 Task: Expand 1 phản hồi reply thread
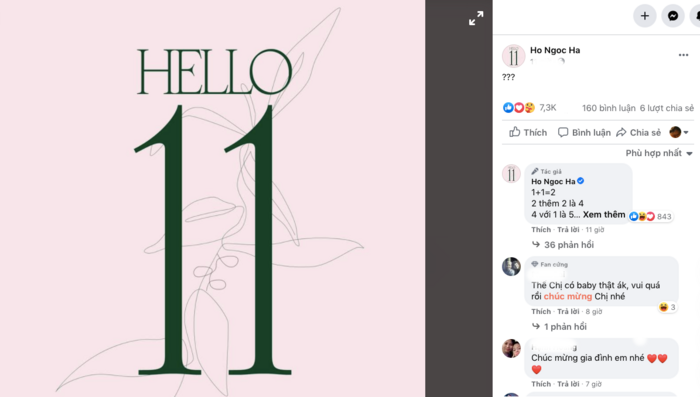559,326
